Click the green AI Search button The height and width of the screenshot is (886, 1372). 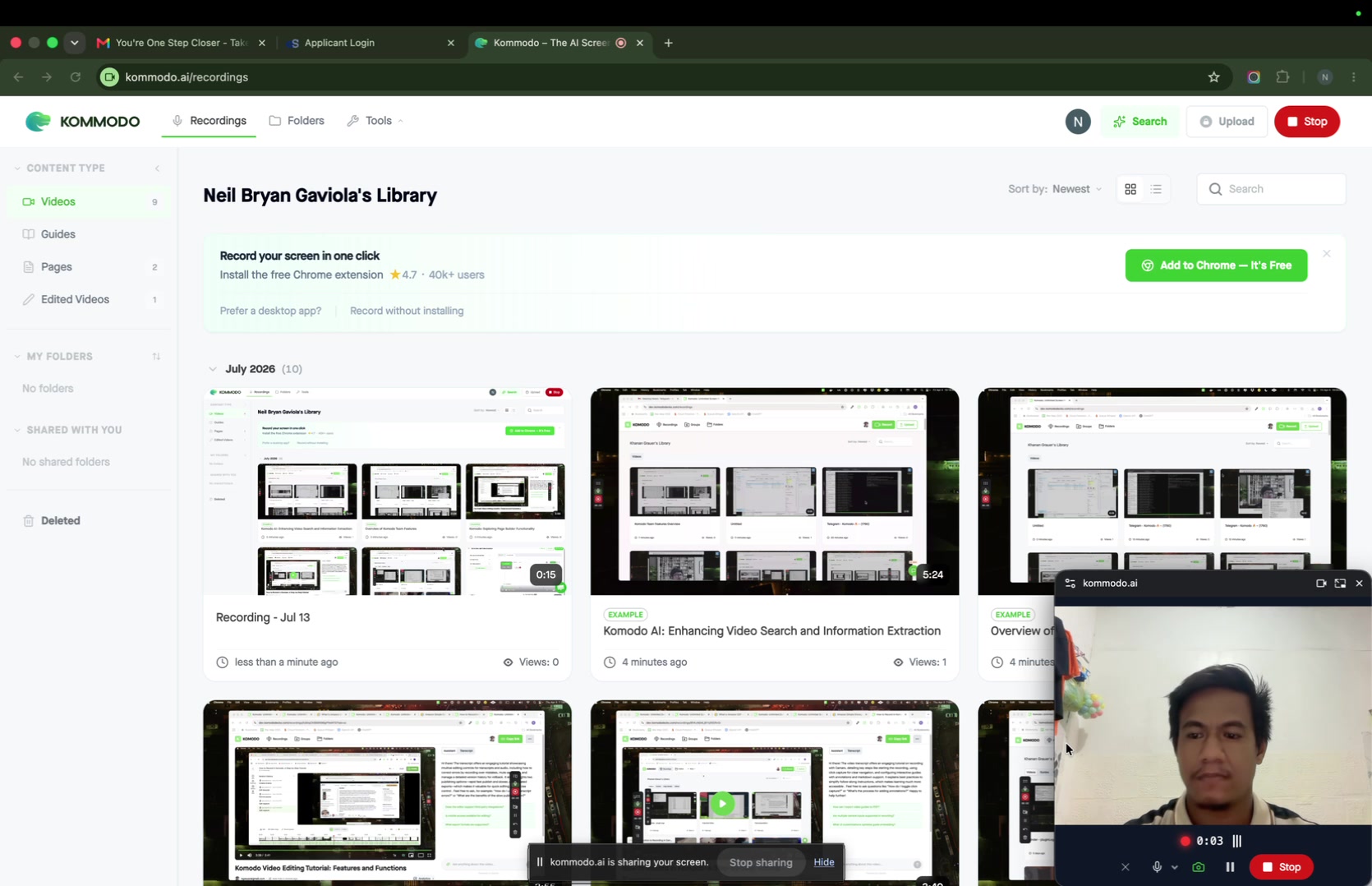coord(1139,122)
